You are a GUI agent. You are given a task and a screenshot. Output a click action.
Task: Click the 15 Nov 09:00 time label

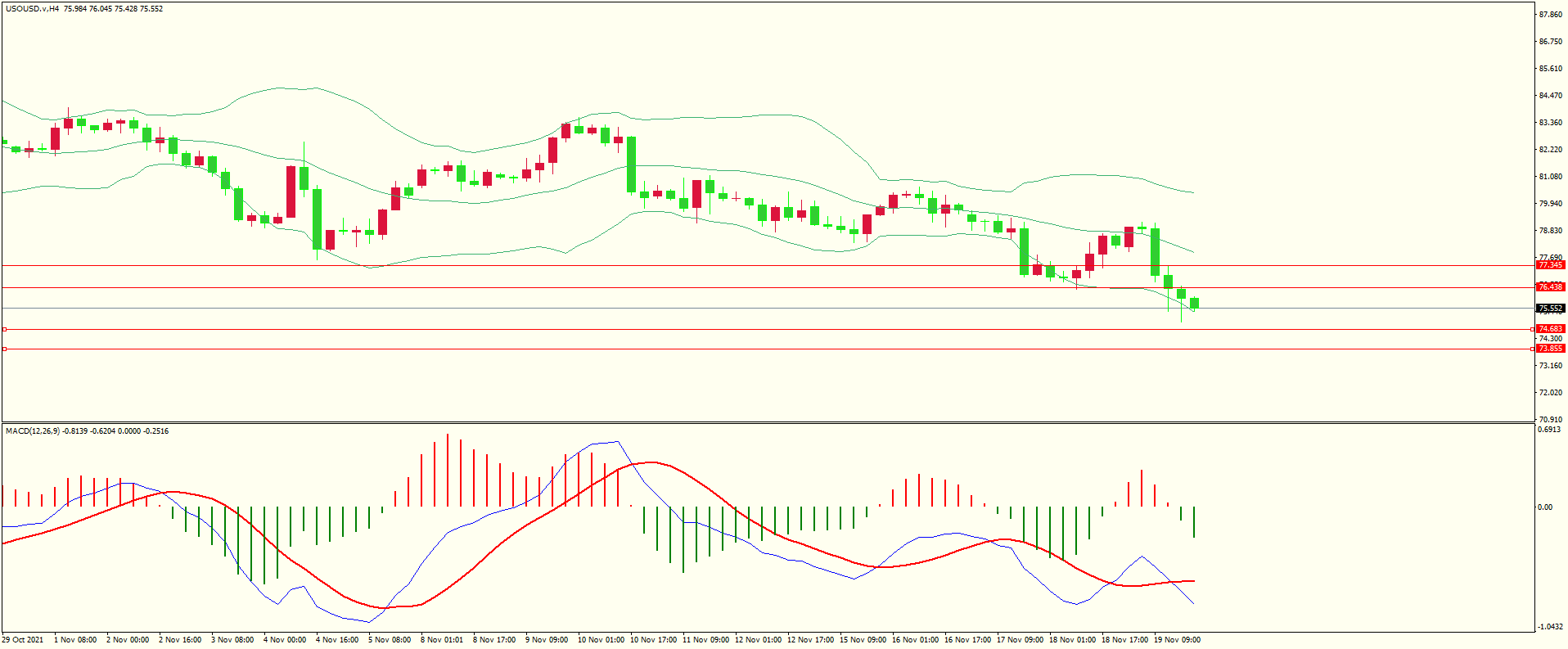tap(863, 640)
